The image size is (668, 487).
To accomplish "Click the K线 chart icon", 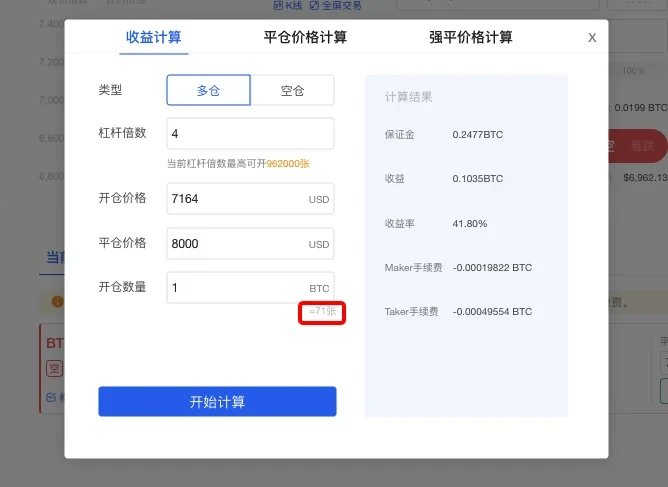I will (x=278, y=6).
